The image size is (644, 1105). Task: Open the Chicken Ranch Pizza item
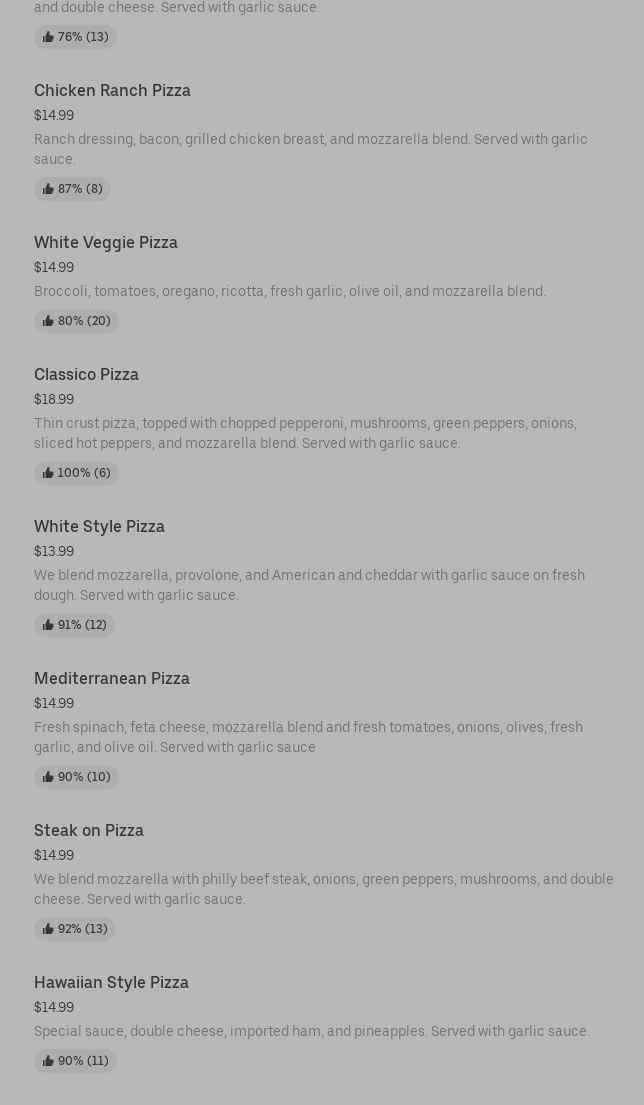point(112,90)
